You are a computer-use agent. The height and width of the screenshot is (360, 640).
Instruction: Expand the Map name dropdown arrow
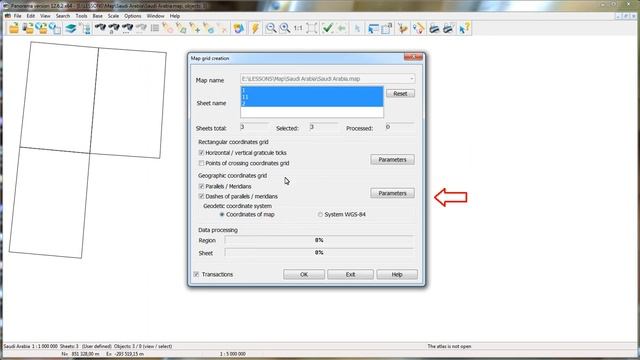pos(411,78)
